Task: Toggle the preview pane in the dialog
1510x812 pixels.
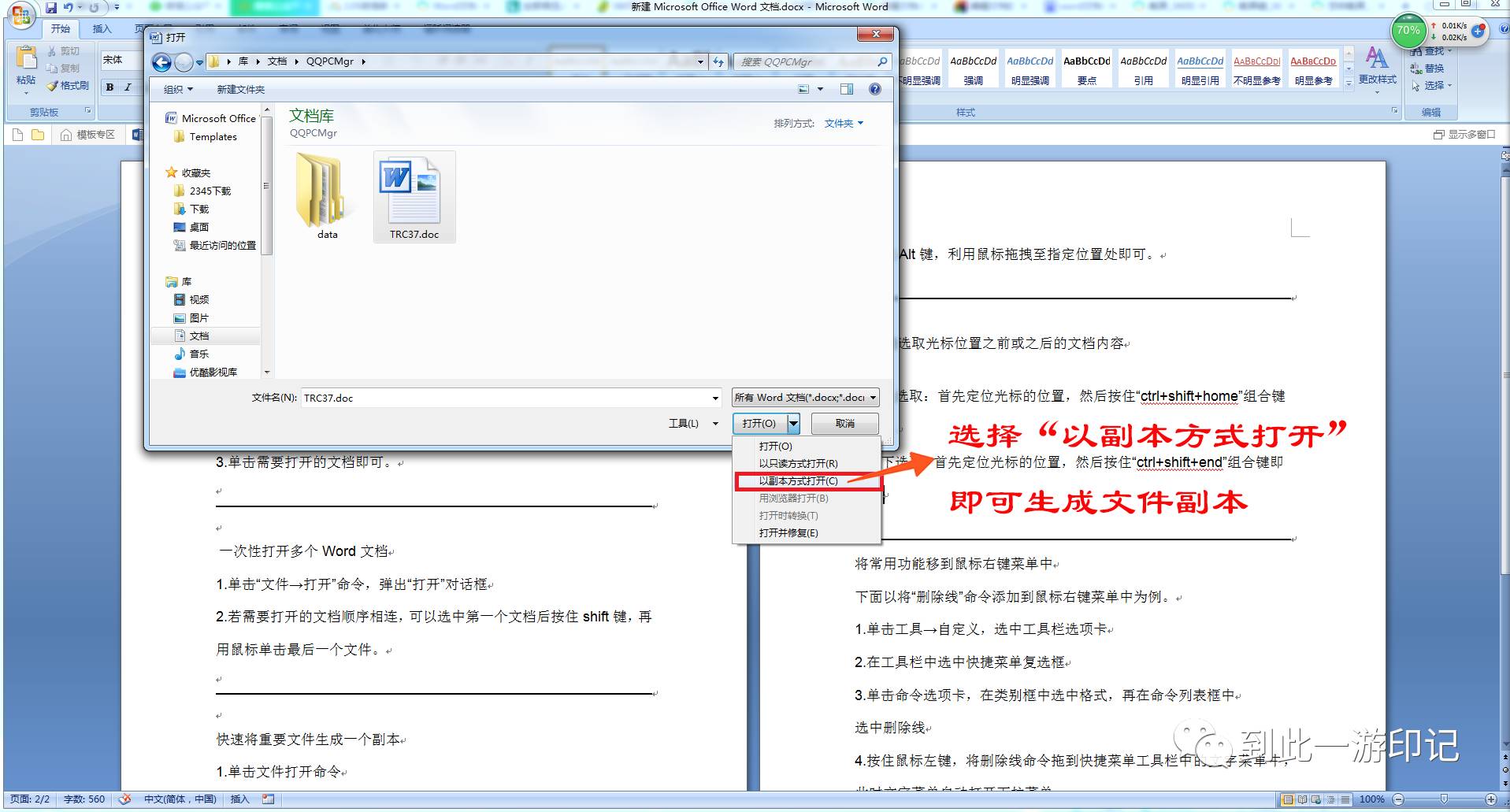Action: pos(847,89)
